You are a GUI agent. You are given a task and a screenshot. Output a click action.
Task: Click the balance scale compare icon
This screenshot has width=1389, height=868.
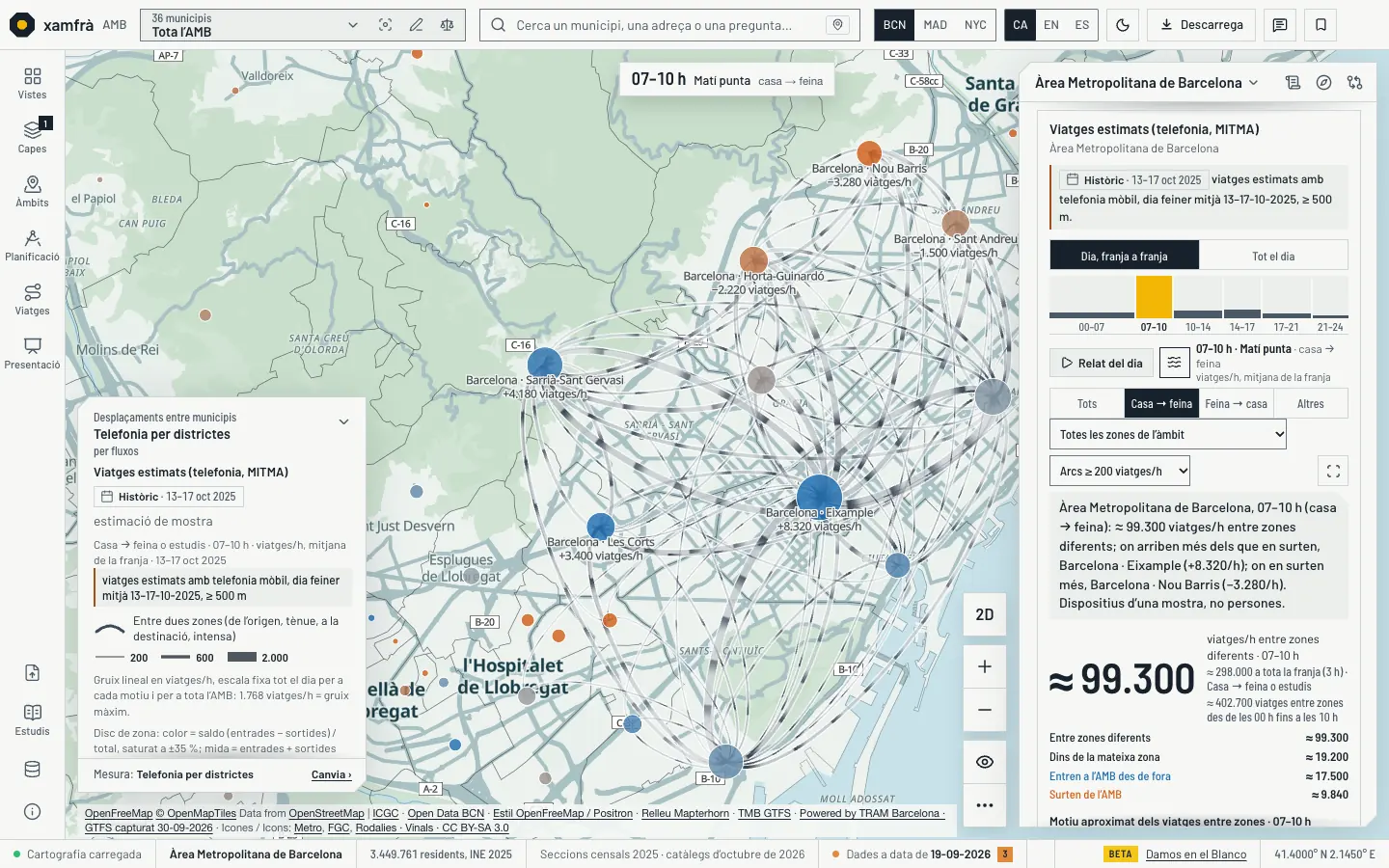pos(447,25)
